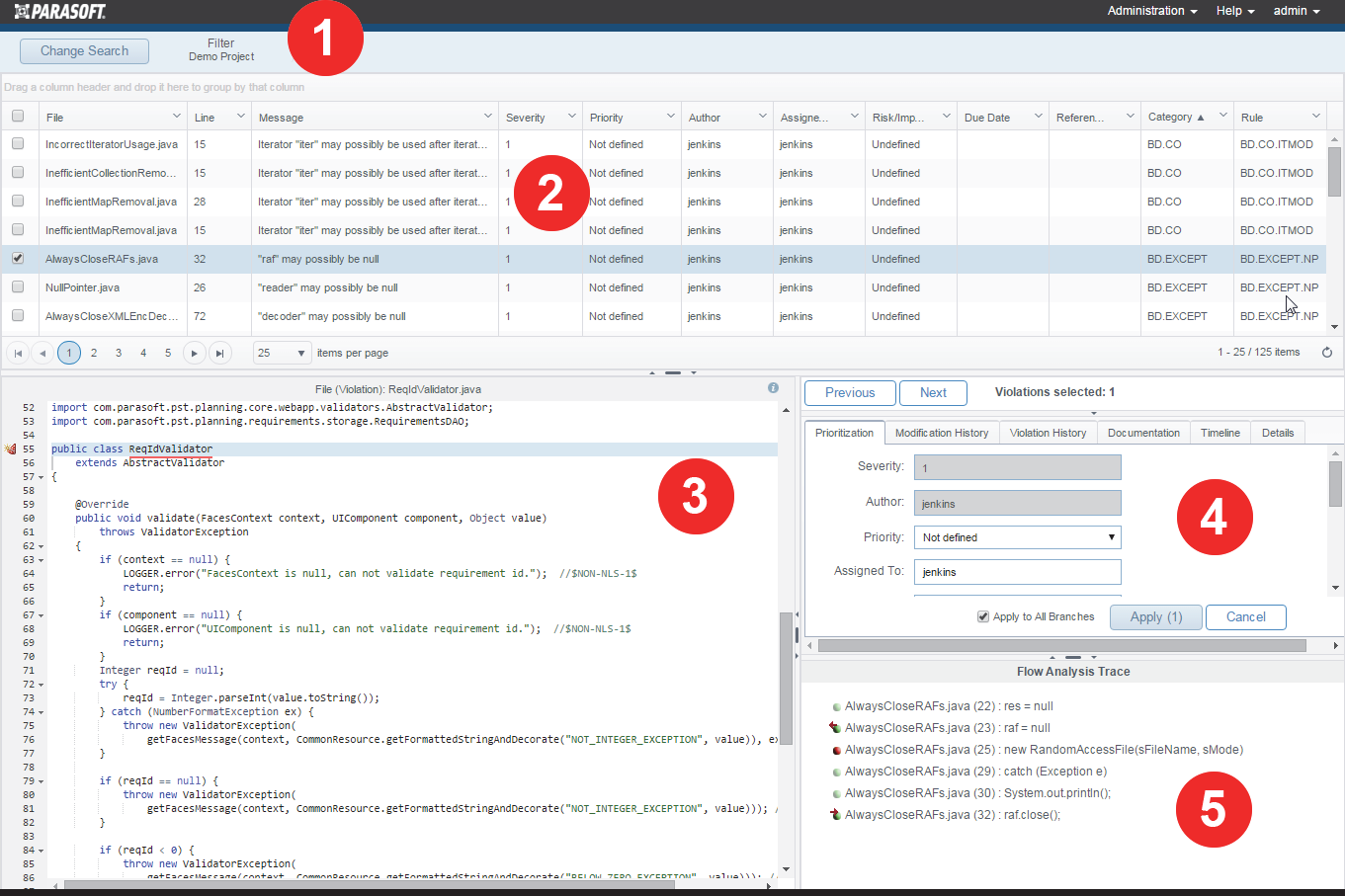The height and width of the screenshot is (896, 1345).
Task: Open the admin user dropdown
Action: (1297, 11)
